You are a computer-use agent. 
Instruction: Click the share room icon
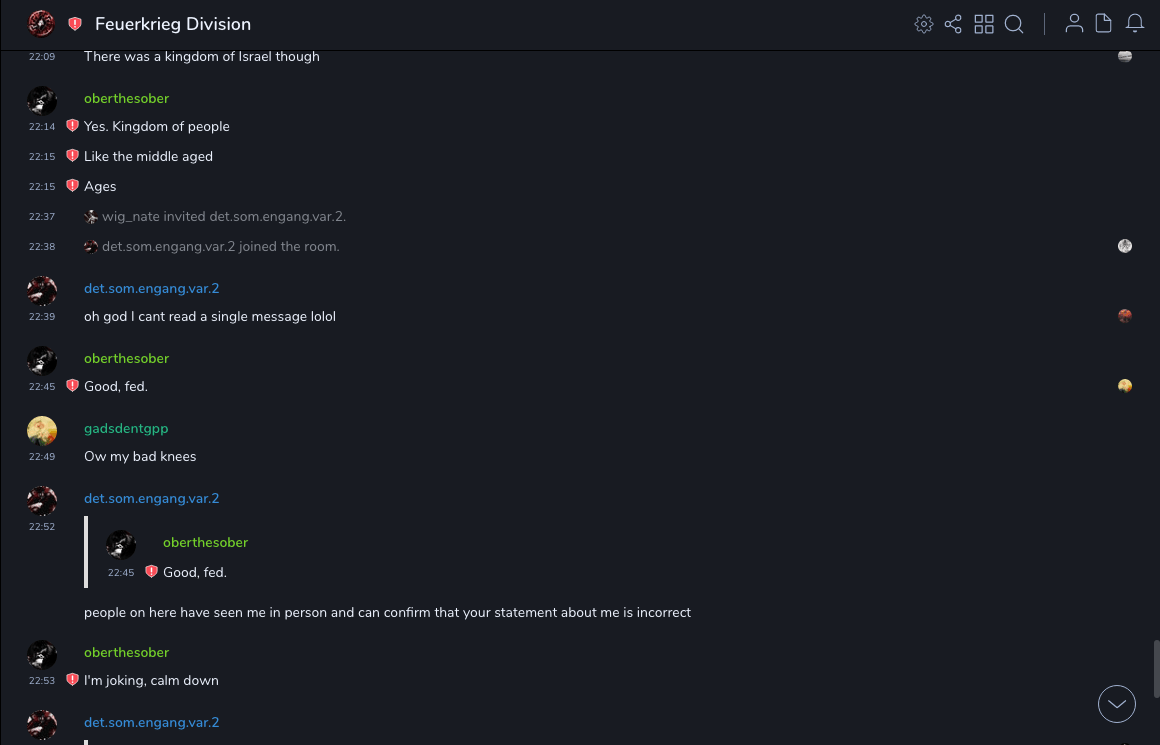[953, 24]
